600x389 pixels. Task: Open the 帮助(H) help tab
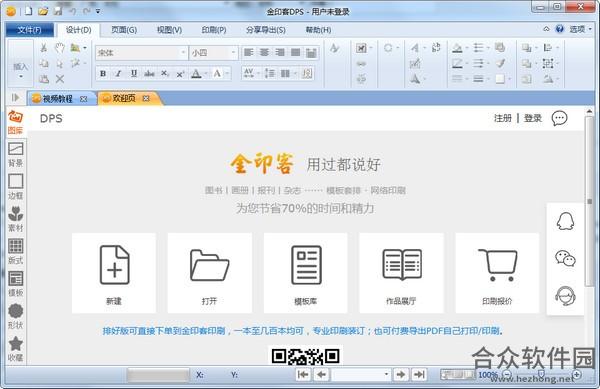coord(318,30)
